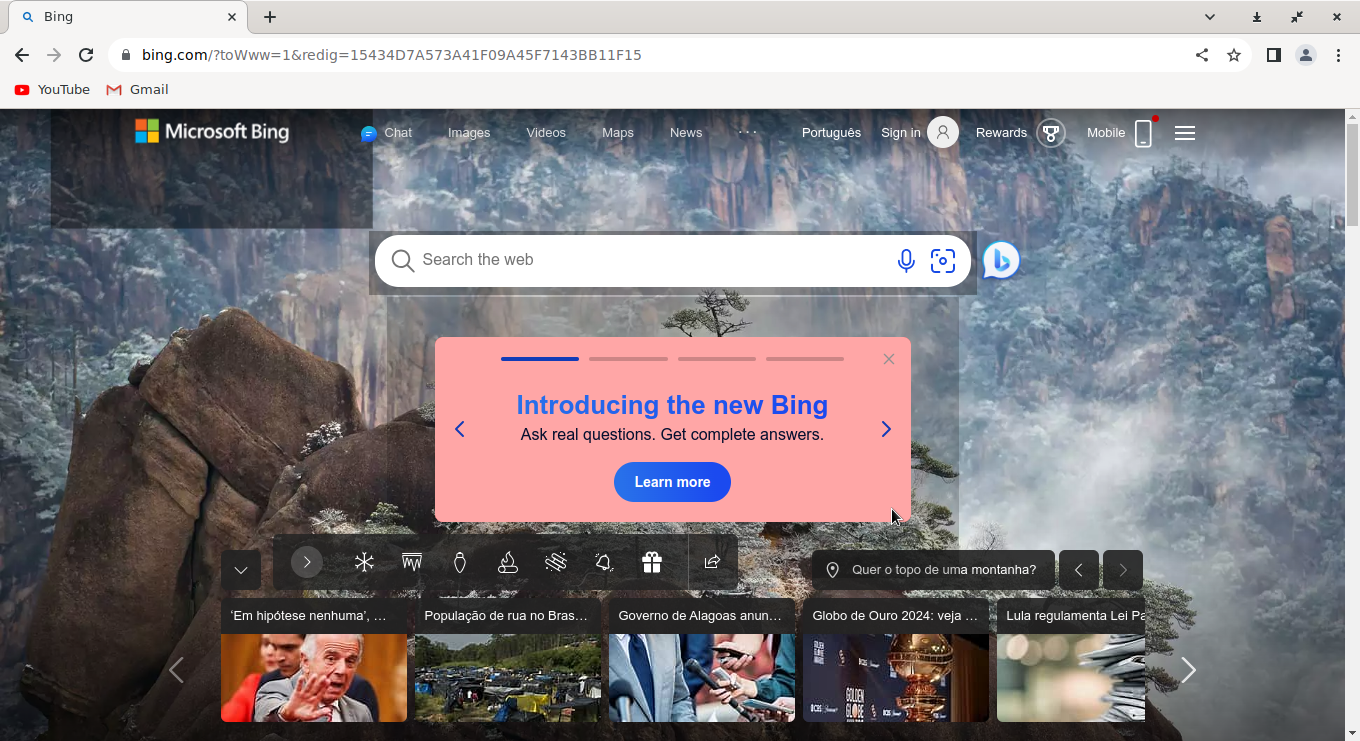The height and width of the screenshot is (741, 1360).
Task: Click the address bar URL
Action: coord(392,55)
